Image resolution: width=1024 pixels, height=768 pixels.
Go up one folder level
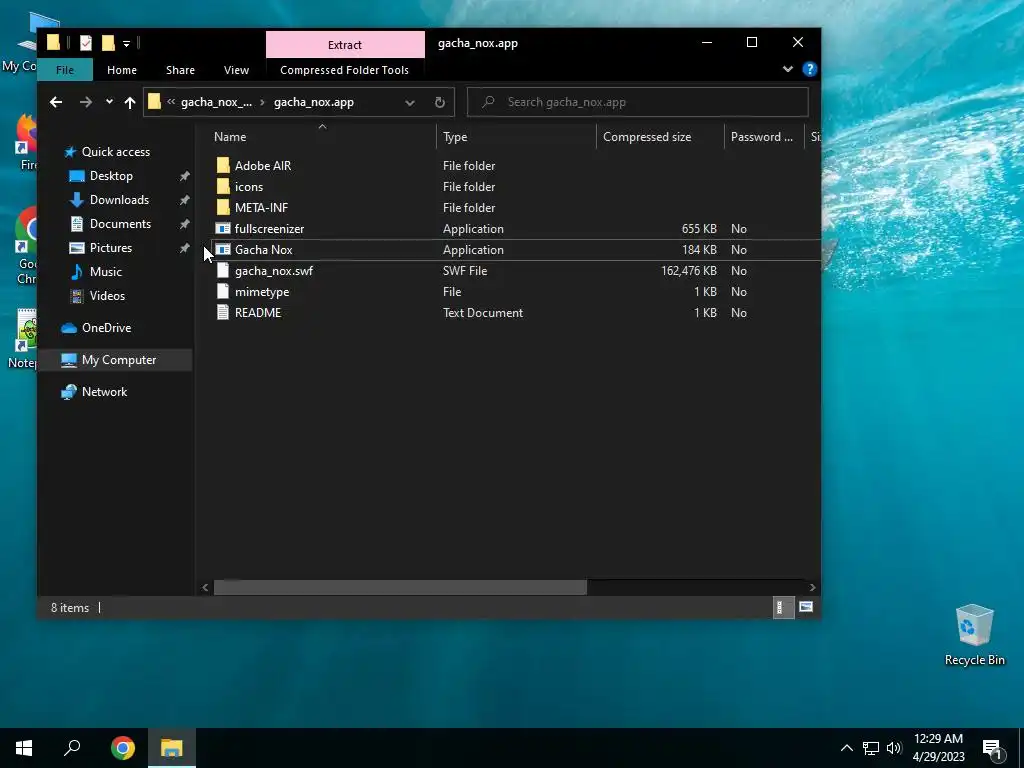click(x=130, y=102)
